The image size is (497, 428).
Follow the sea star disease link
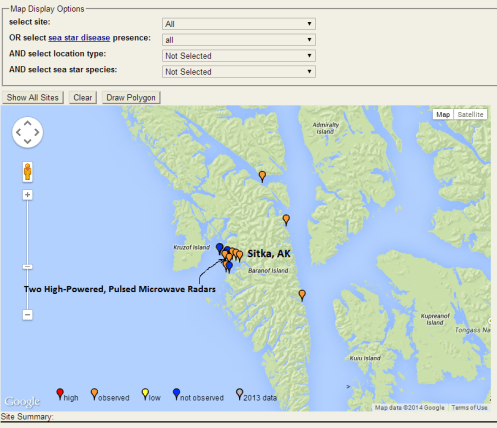79,38
